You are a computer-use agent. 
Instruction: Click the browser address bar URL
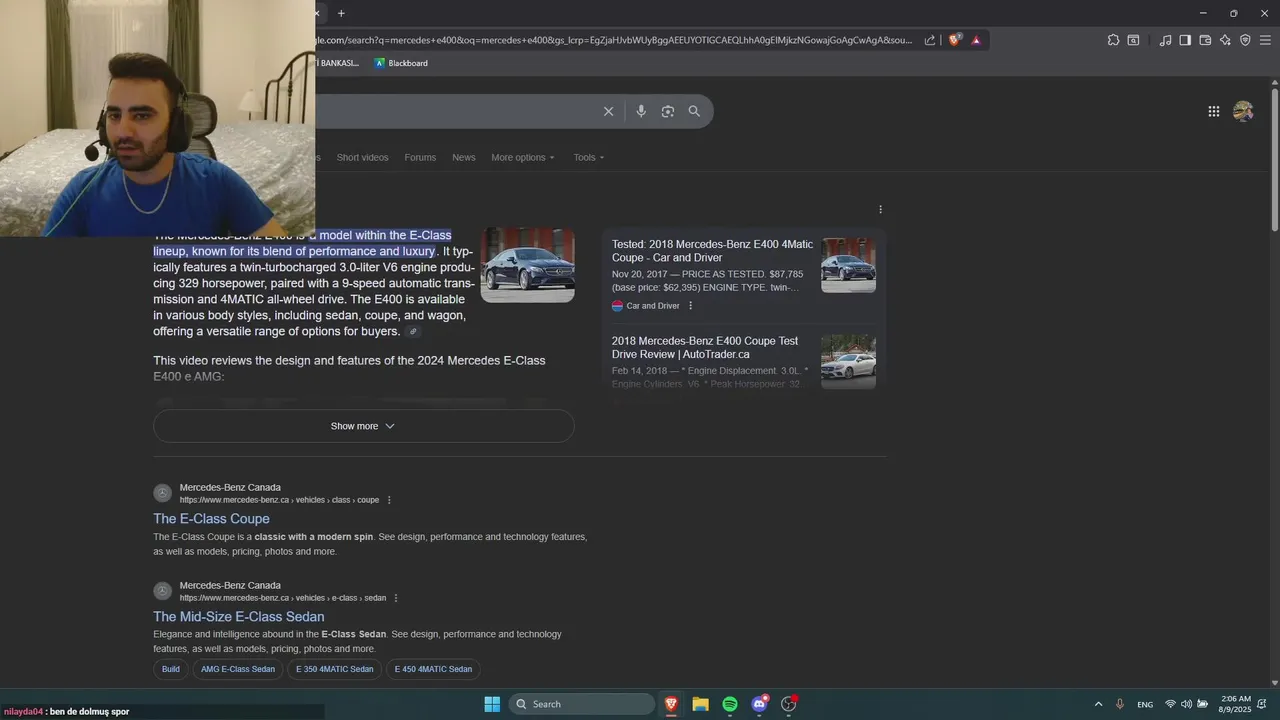615,40
